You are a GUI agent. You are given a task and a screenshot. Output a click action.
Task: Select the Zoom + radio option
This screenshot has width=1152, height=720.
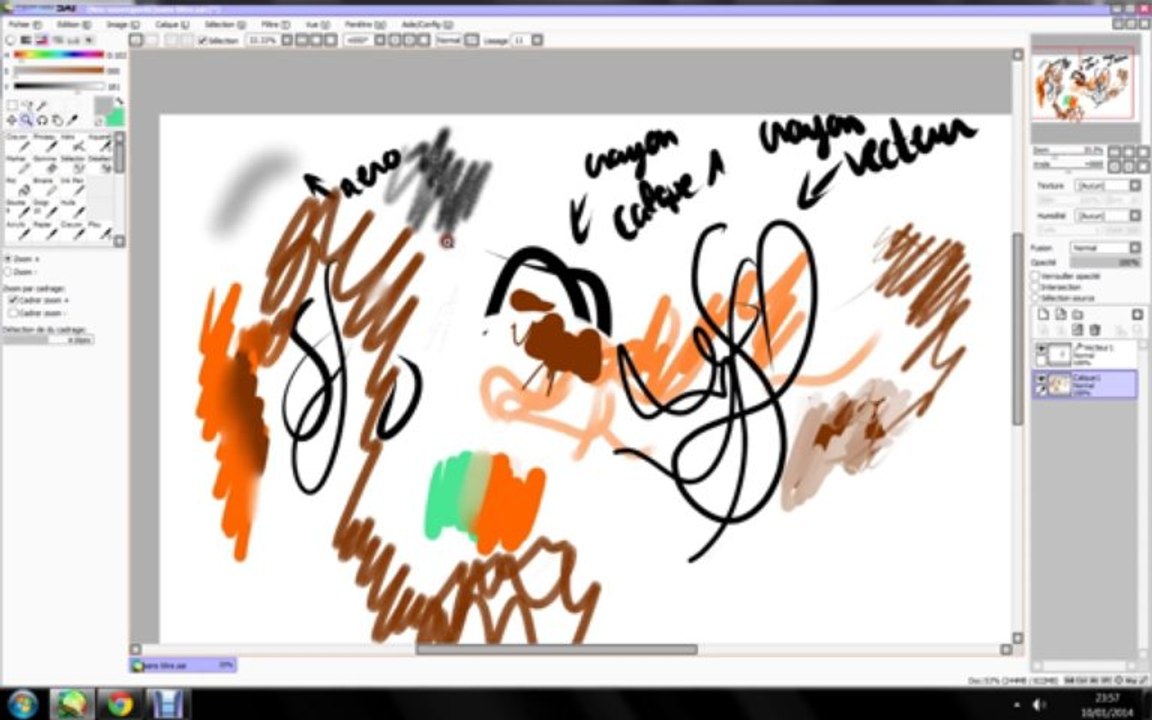8,259
